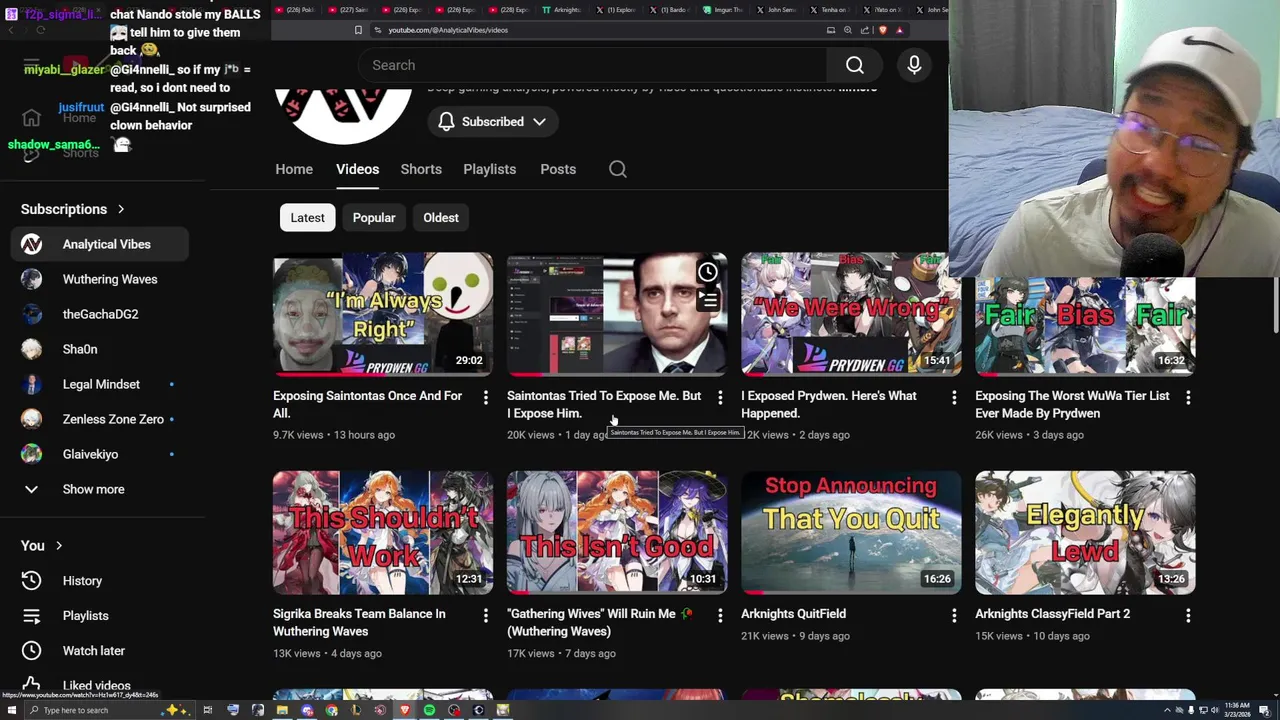Switch to the channel Home tab

coord(294,169)
